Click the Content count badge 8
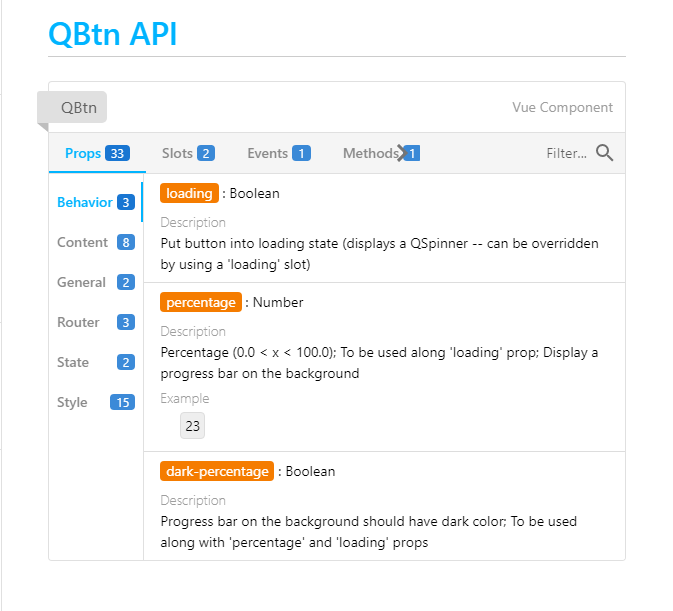The height and width of the screenshot is (611, 673). coord(126,242)
